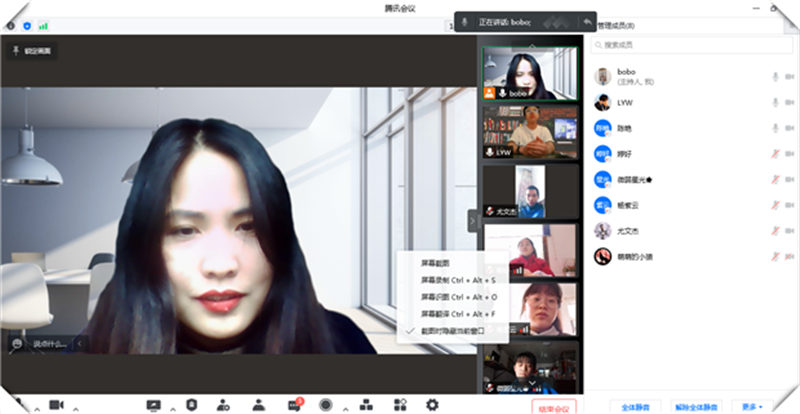Click orange host badge on bobo thumbnail
Viewport: 800px width, 414px height.
click(x=489, y=93)
